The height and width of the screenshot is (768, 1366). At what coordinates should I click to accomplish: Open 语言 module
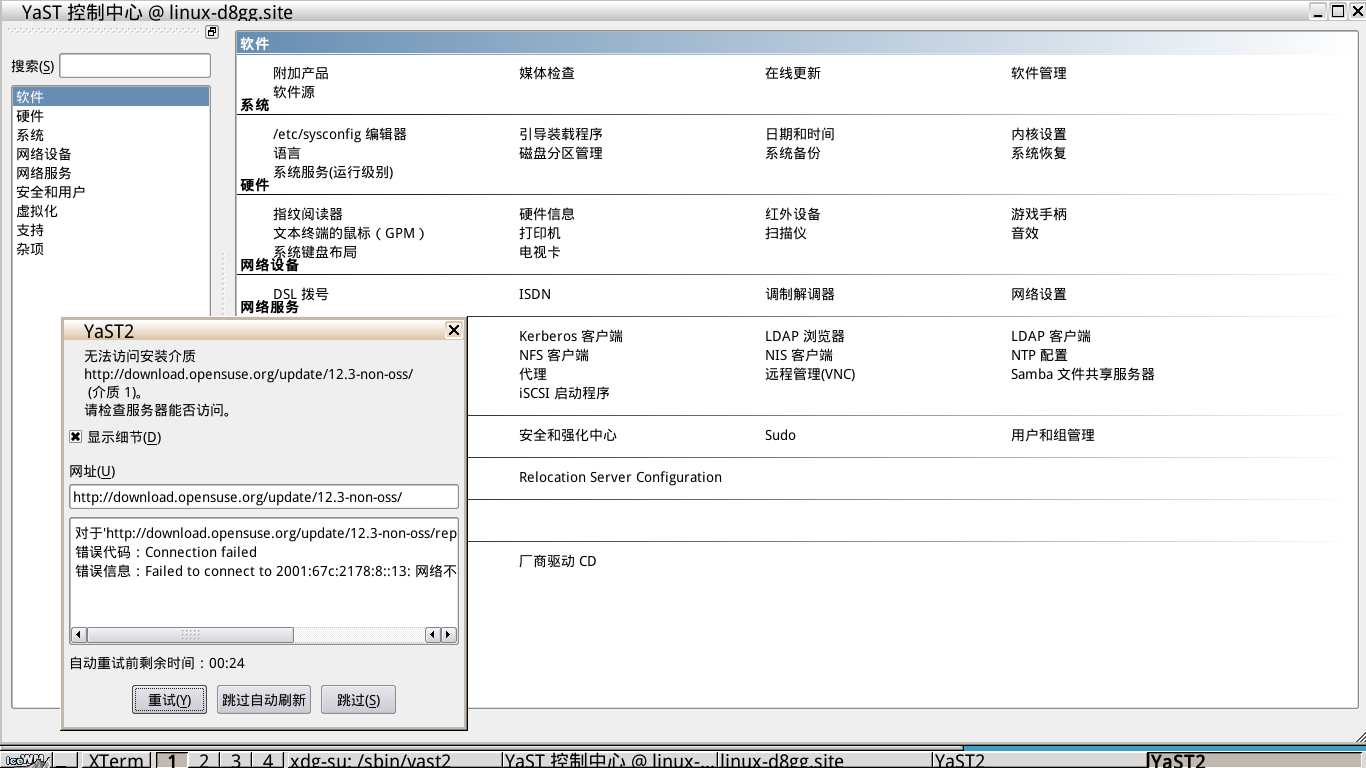click(x=287, y=153)
